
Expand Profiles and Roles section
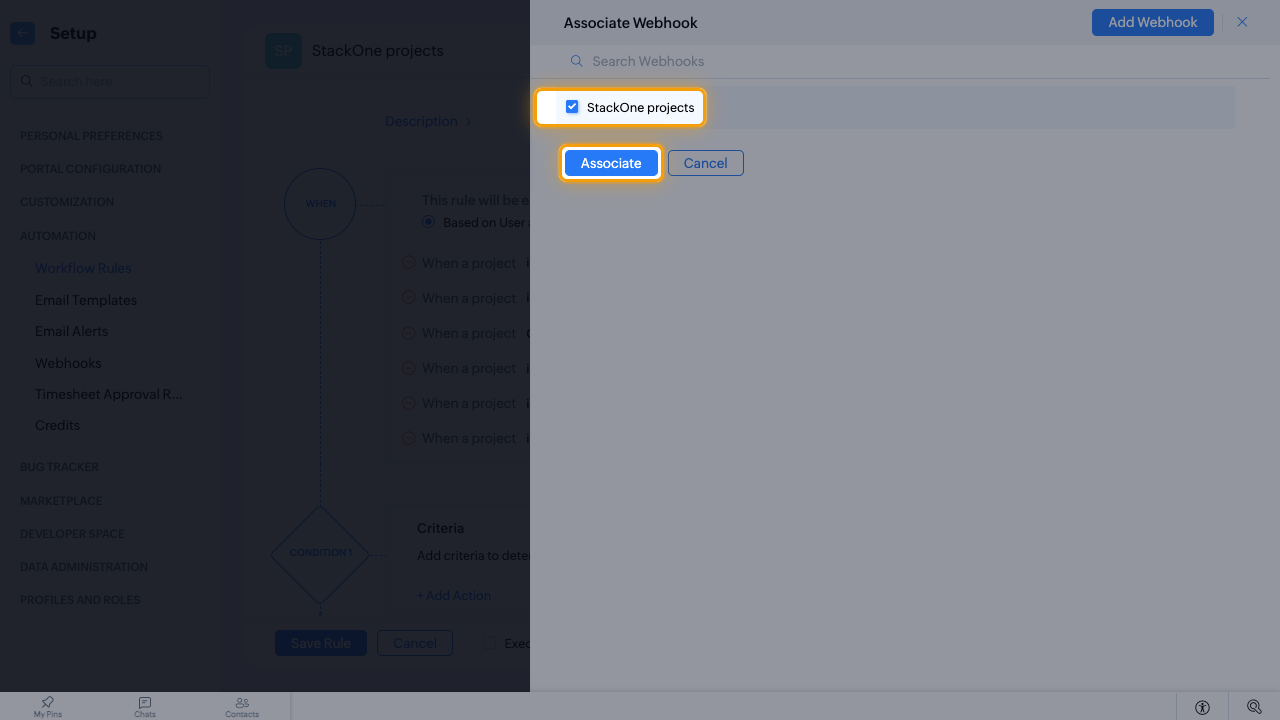80,600
